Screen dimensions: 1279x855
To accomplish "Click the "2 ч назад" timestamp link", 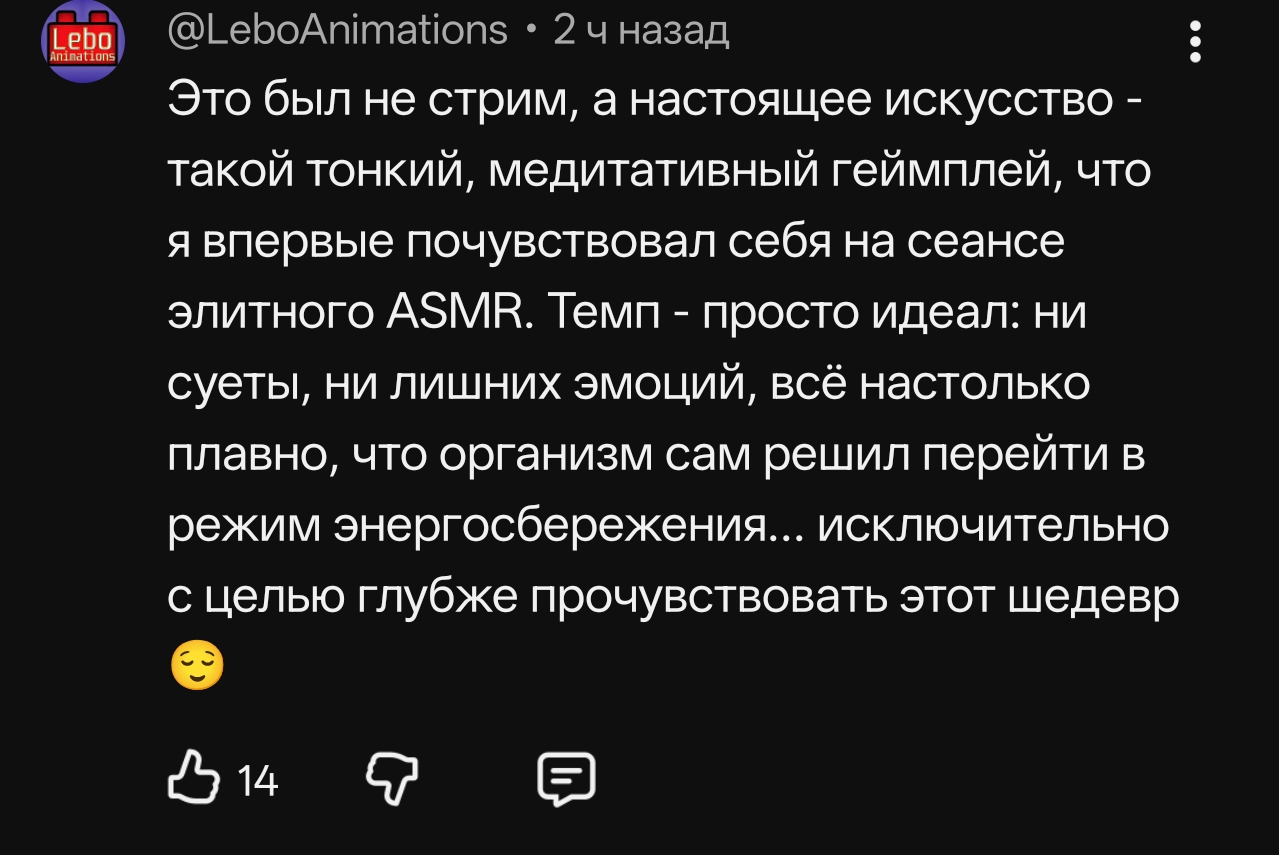I will coord(641,31).
